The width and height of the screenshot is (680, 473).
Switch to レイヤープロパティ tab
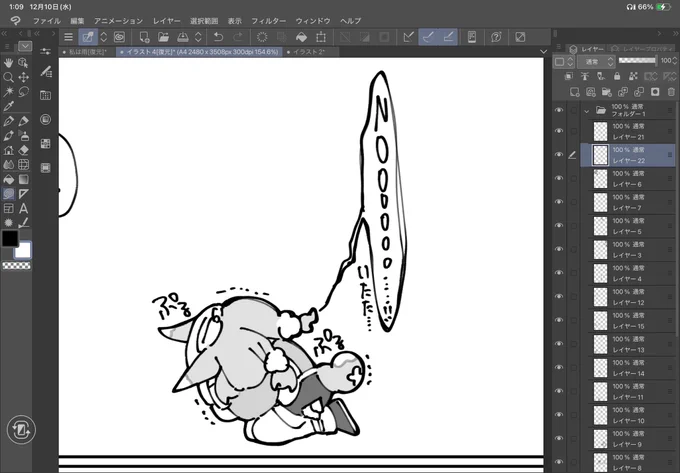642,49
